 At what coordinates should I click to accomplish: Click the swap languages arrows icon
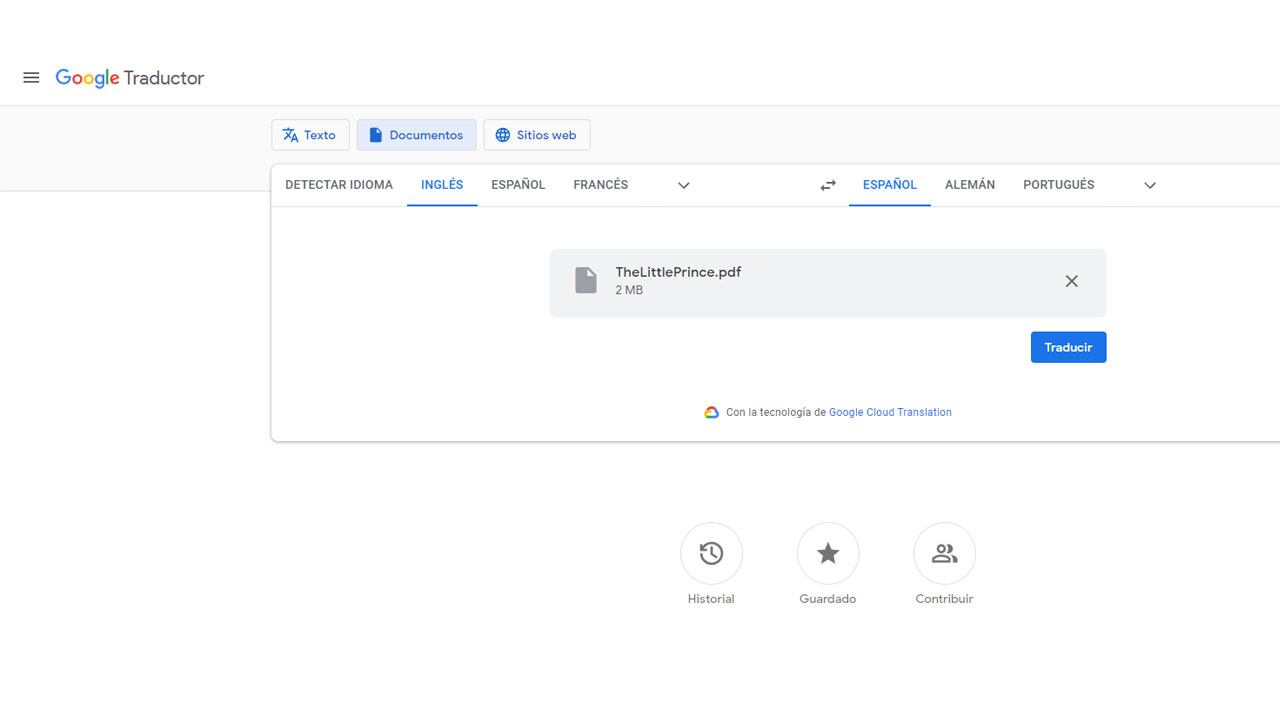(827, 185)
